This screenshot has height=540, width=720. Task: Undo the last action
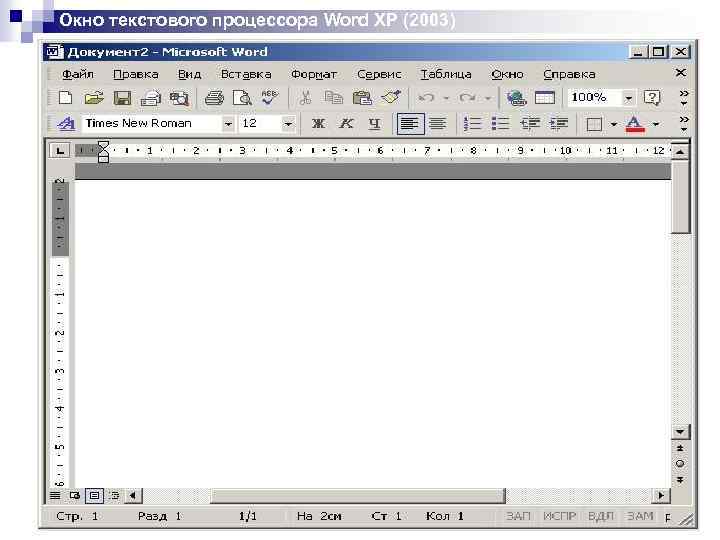coord(427,98)
